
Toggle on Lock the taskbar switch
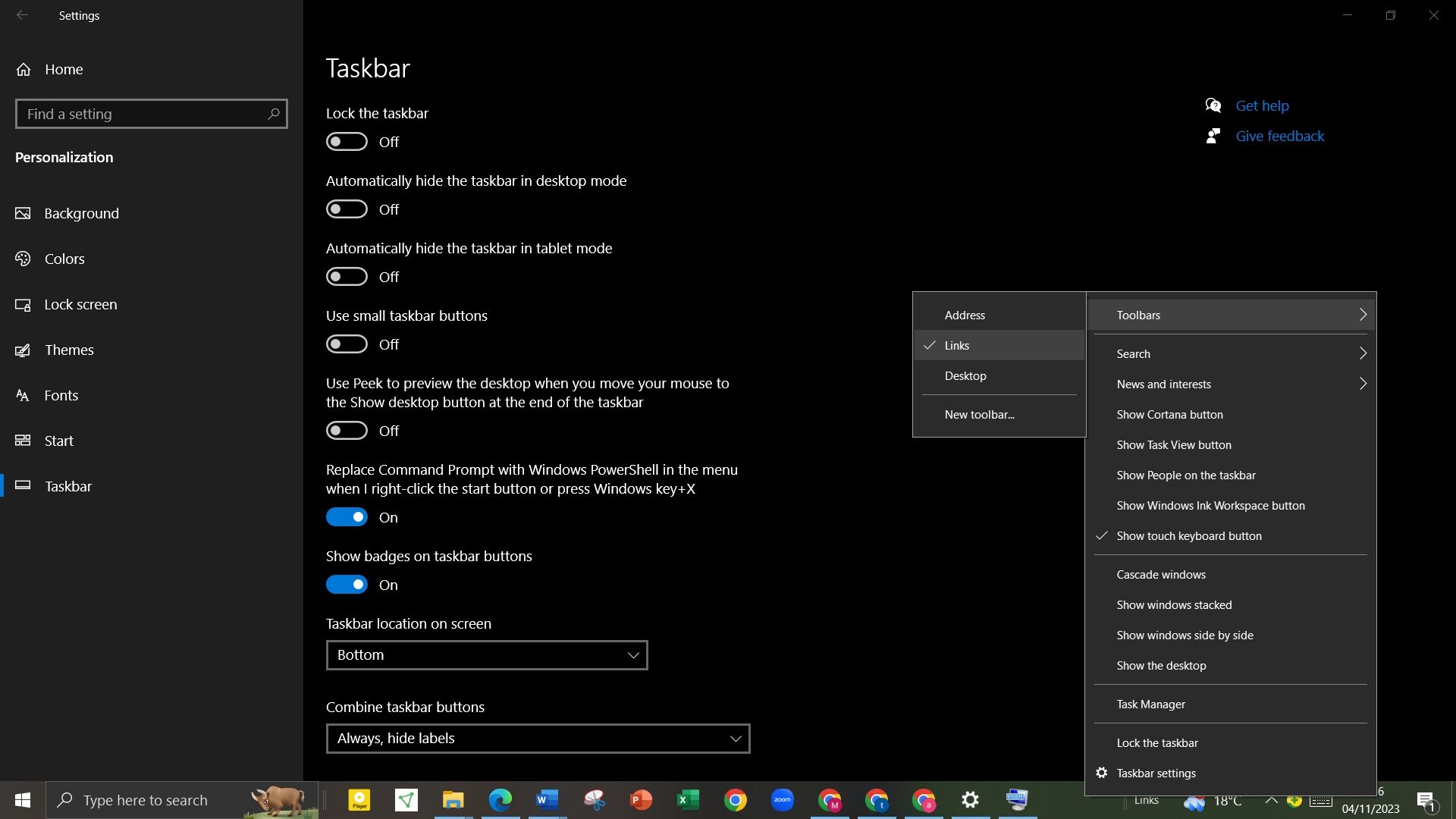pyautogui.click(x=347, y=141)
